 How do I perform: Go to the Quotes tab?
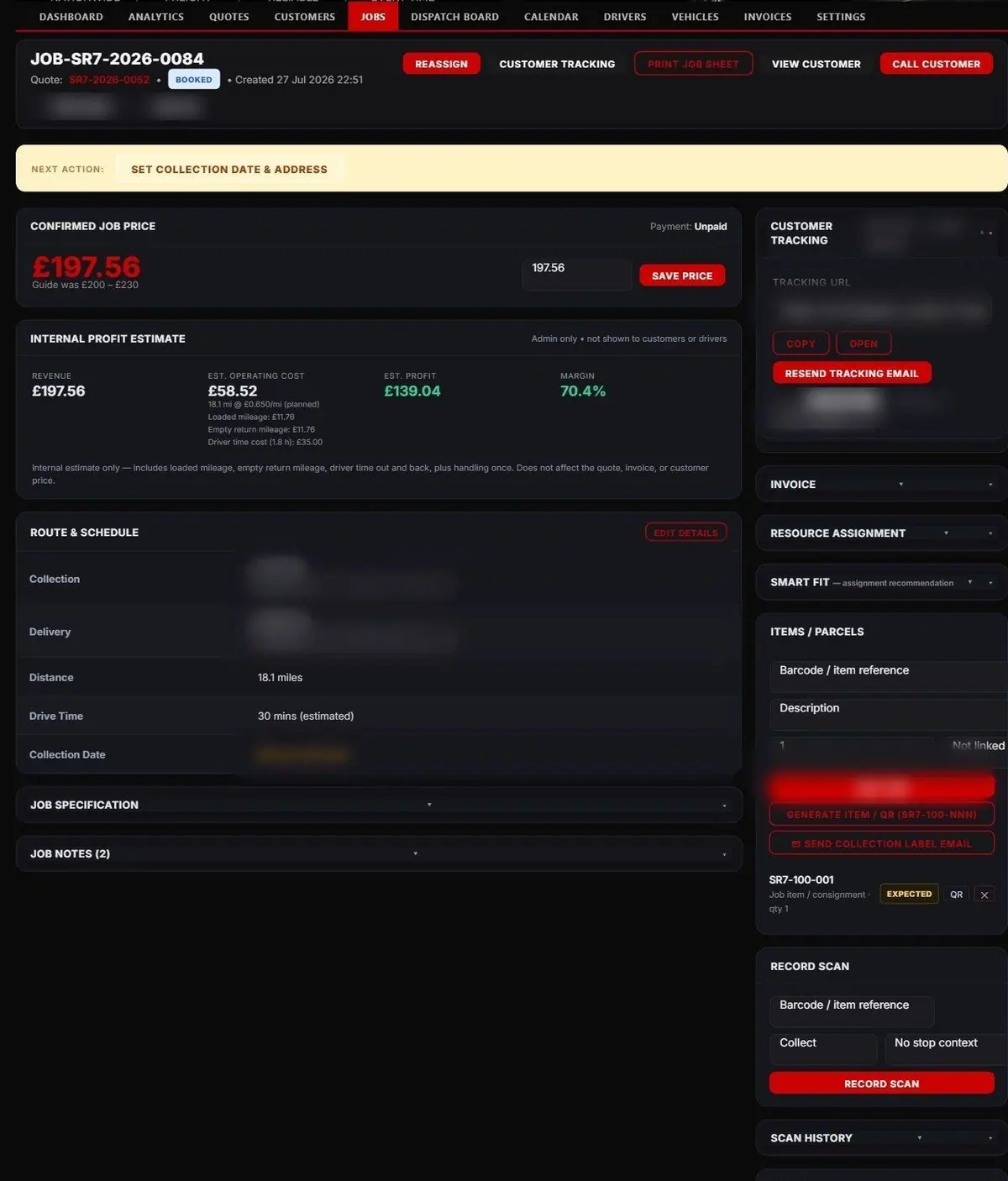point(229,17)
